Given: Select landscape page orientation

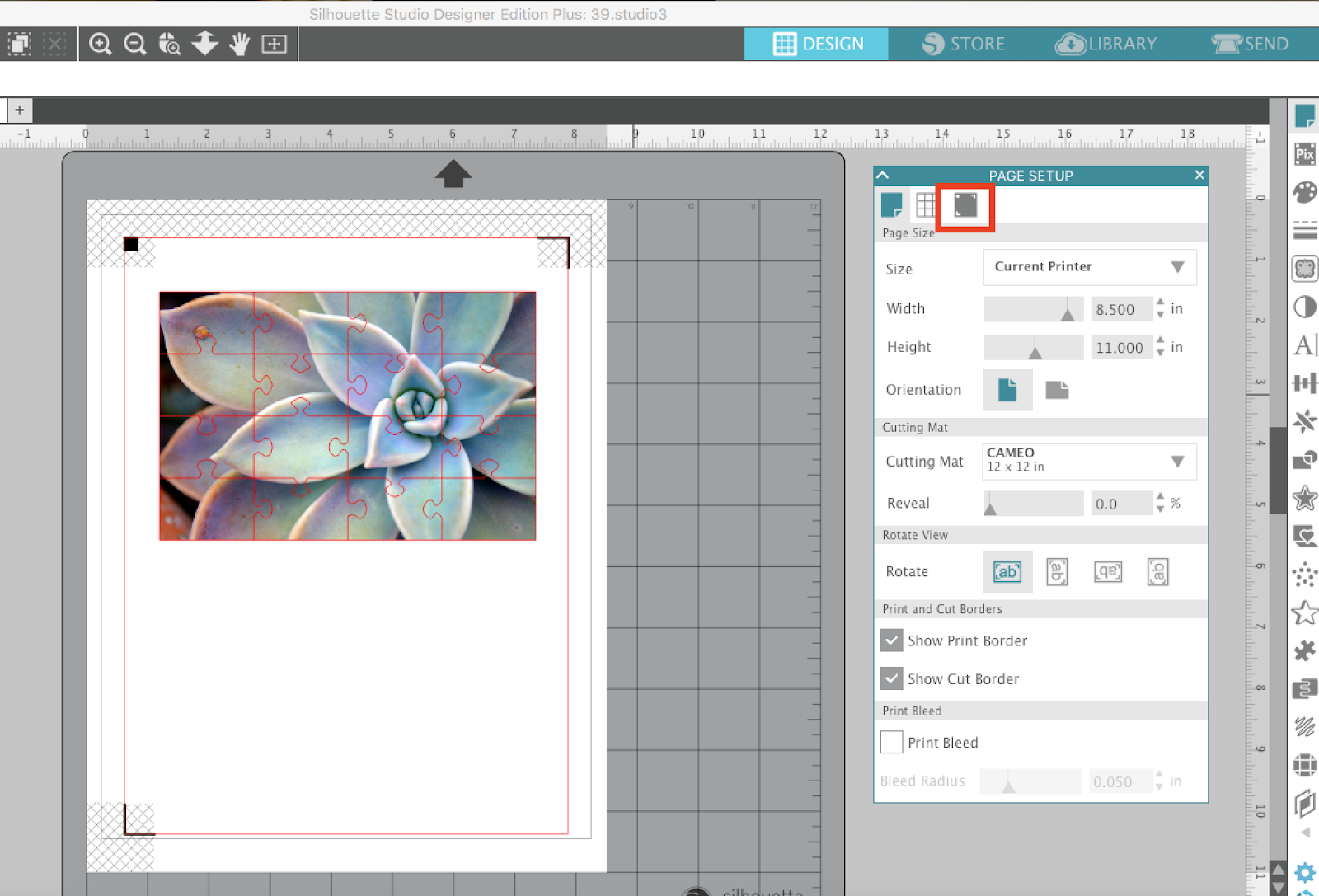Looking at the screenshot, I should (1058, 390).
